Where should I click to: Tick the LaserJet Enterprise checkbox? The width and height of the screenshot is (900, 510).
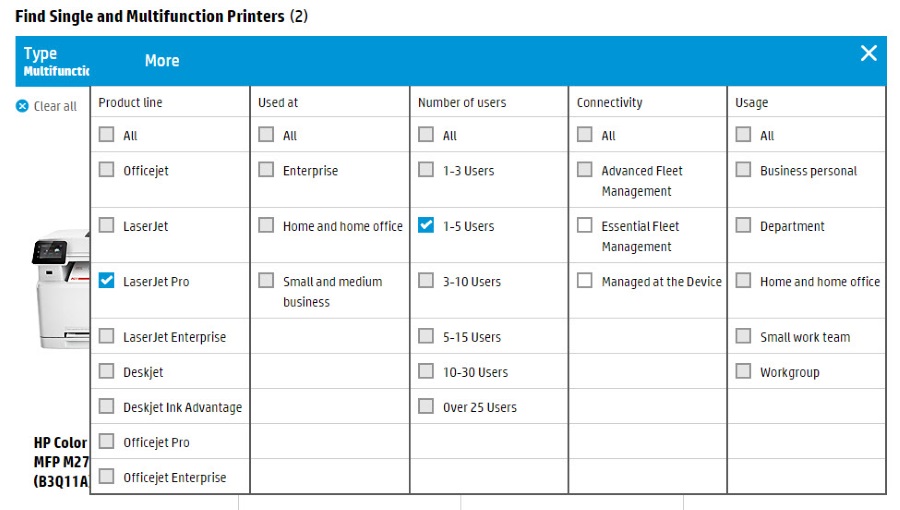pos(107,336)
